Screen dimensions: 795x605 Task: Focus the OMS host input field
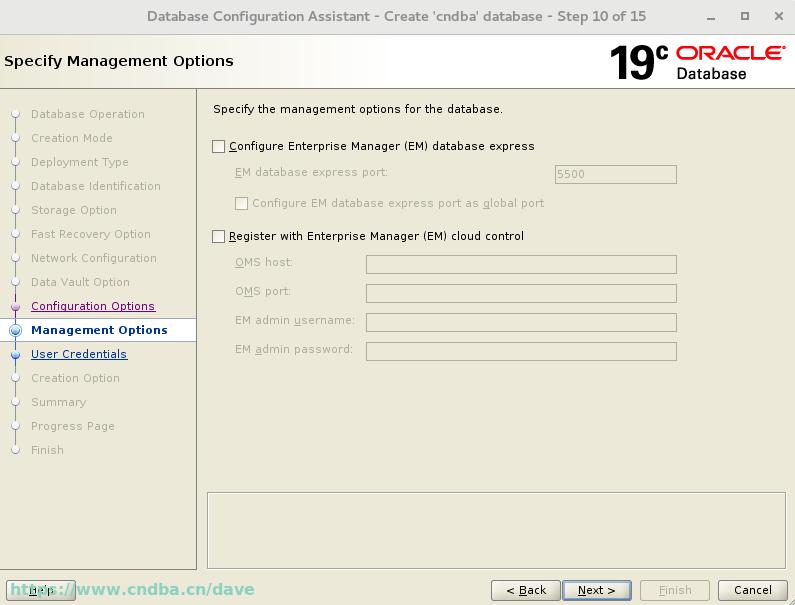point(521,264)
